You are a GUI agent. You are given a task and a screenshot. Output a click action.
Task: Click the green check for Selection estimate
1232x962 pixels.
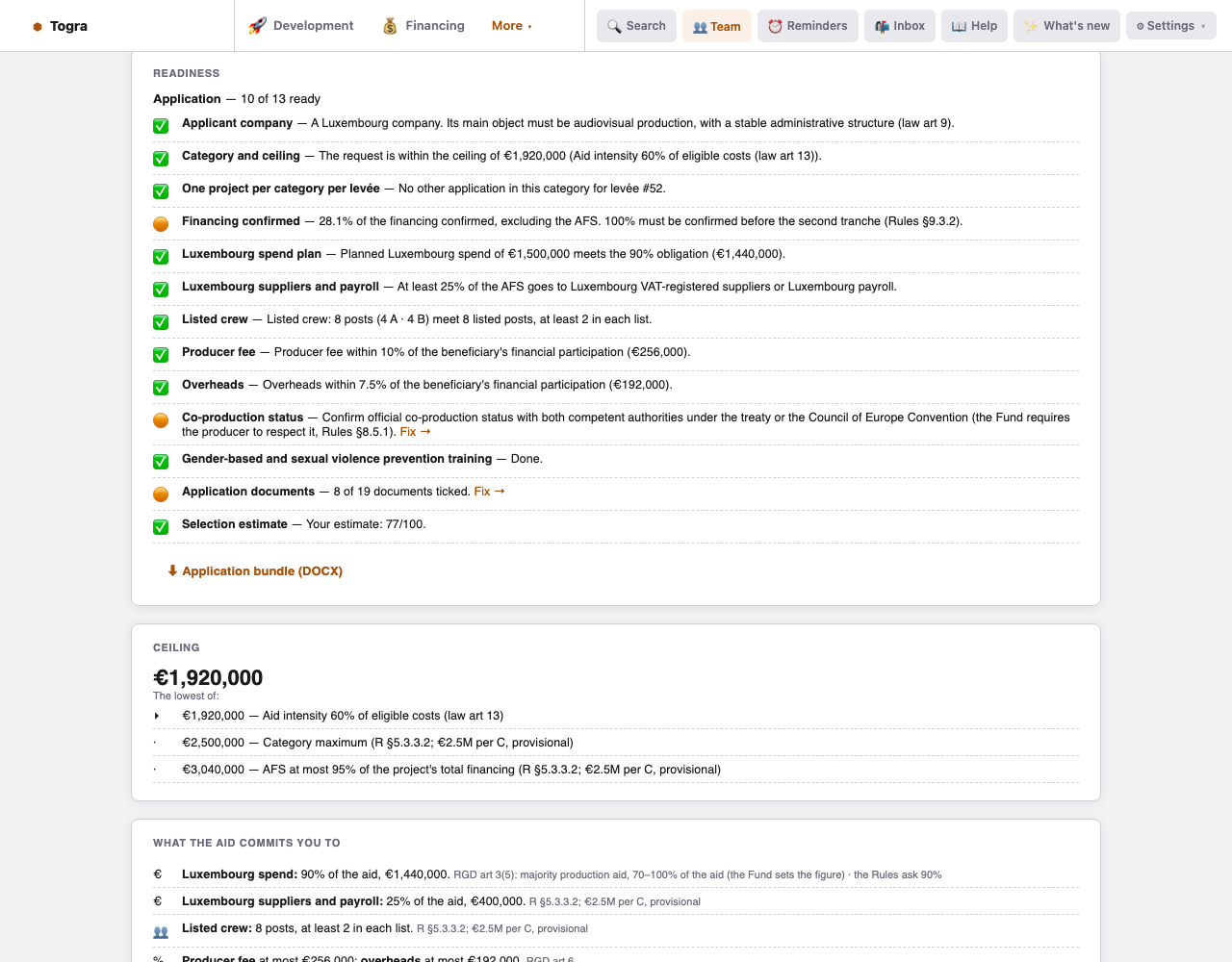161,526
